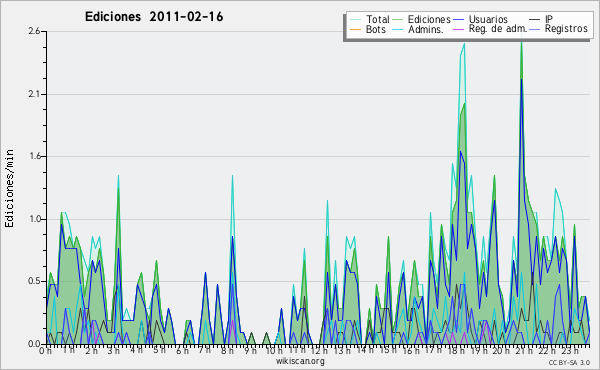Click the Total legend color line
The width and height of the screenshot is (600, 370).
[x=356, y=20]
